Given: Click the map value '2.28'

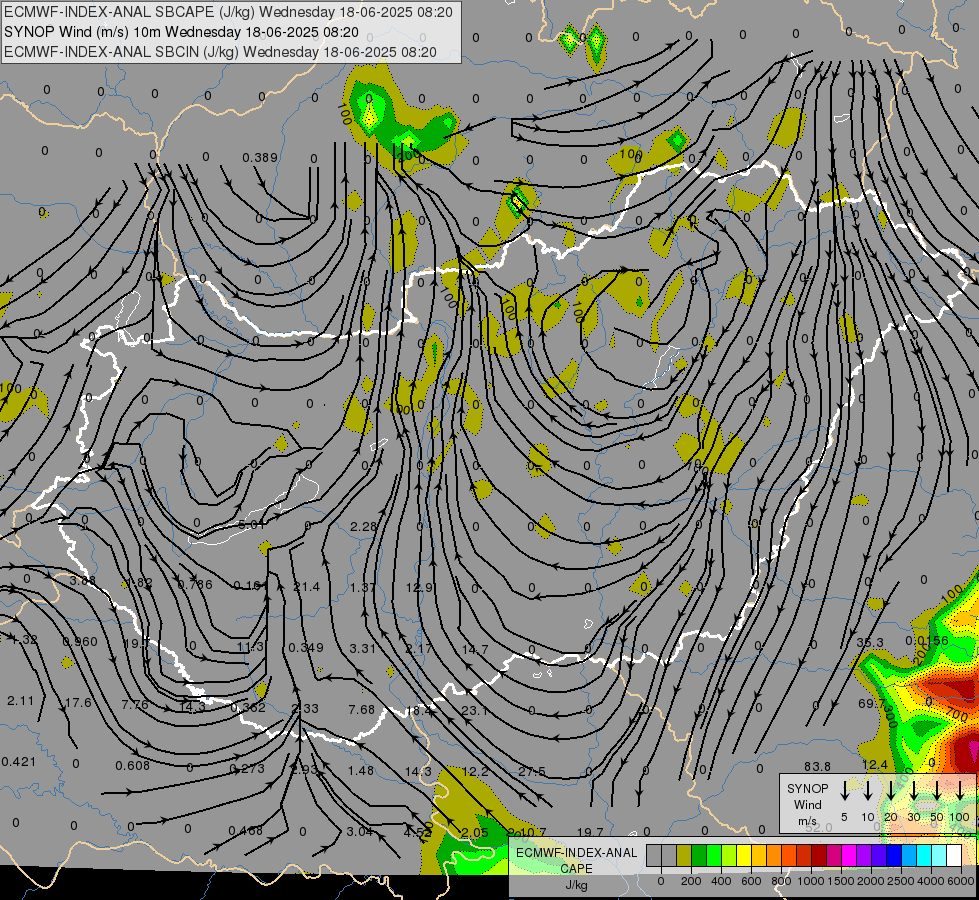Looking at the screenshot, I should pyautogui.click(x=363, y=527).
